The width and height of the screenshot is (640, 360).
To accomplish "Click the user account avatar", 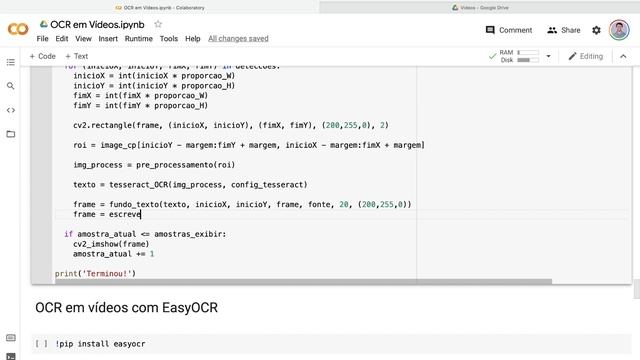I will click(619, 30).
